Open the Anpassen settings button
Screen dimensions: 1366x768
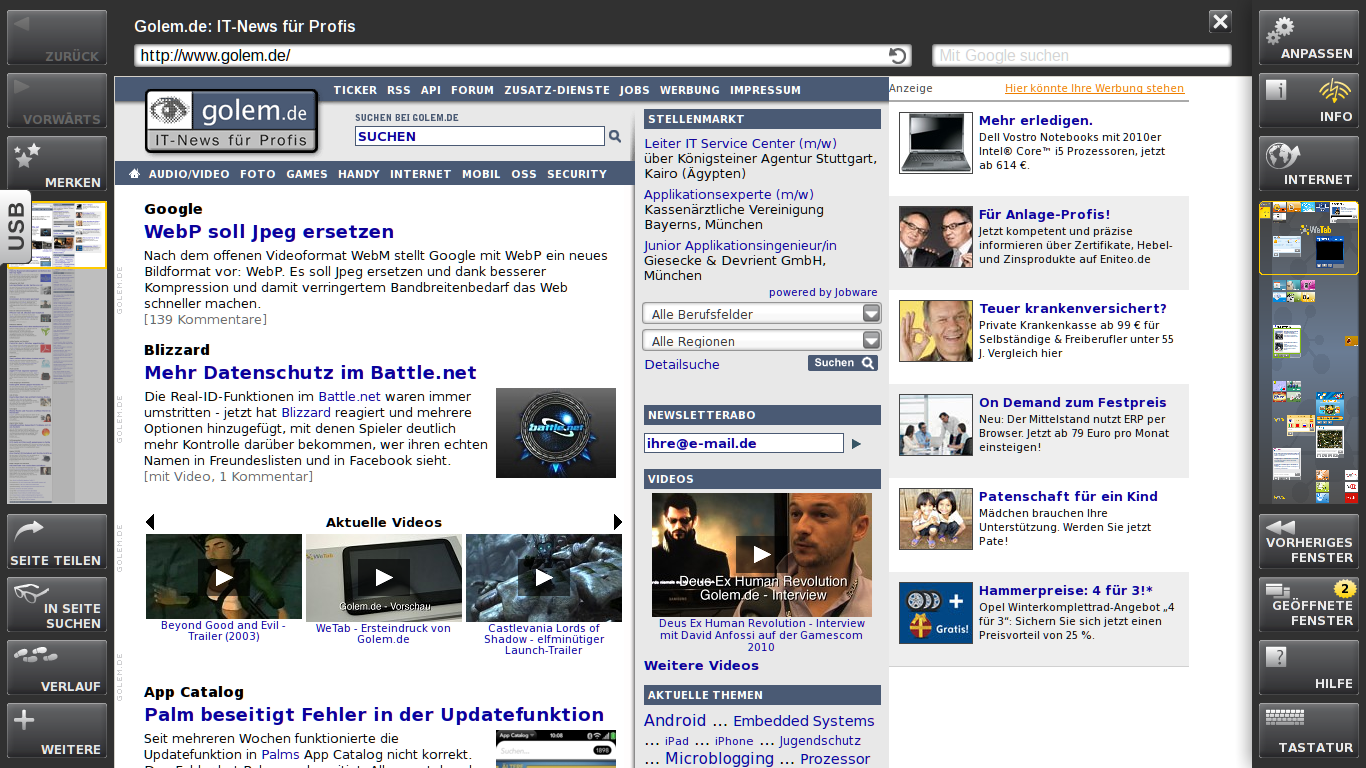1308,38
